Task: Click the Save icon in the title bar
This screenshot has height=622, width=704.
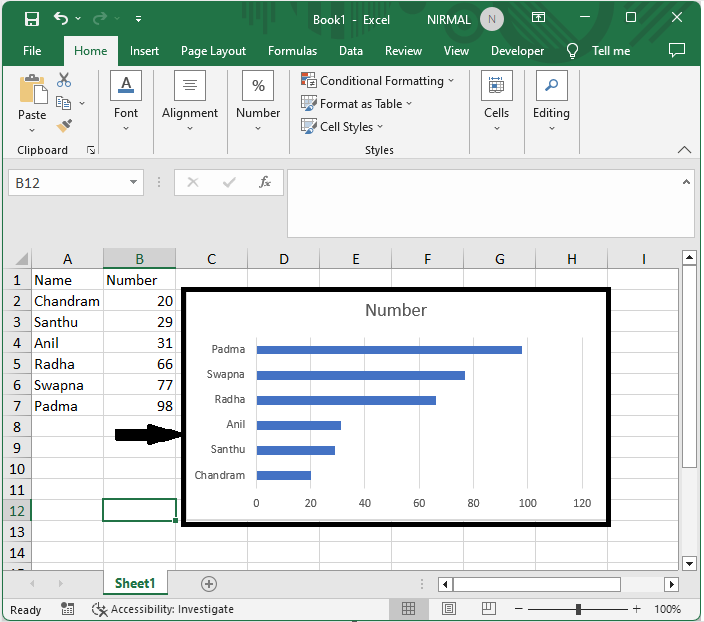Action: pyautogui.click(x=31, y=19)
